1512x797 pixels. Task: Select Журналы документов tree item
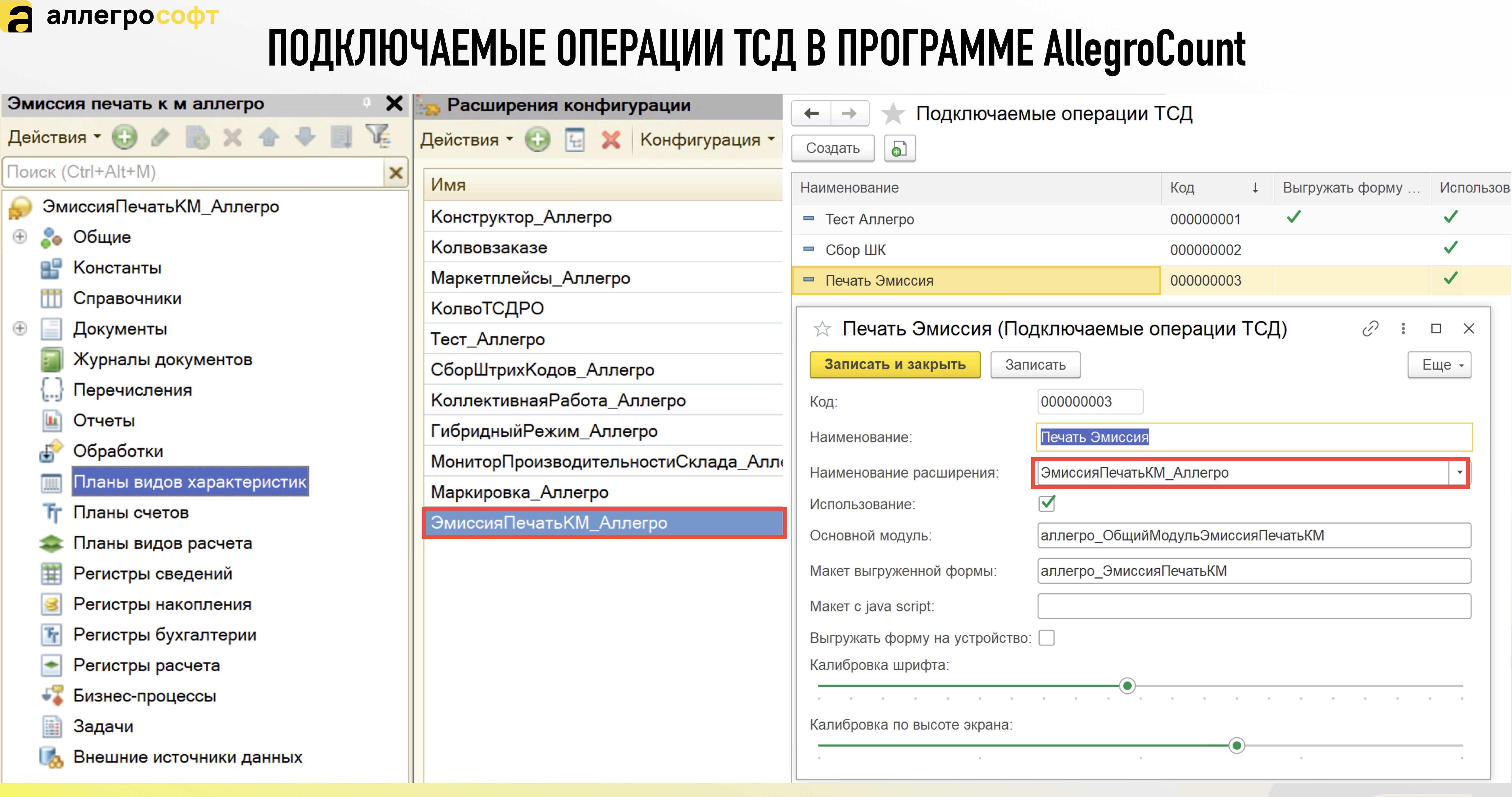(163, 359)
